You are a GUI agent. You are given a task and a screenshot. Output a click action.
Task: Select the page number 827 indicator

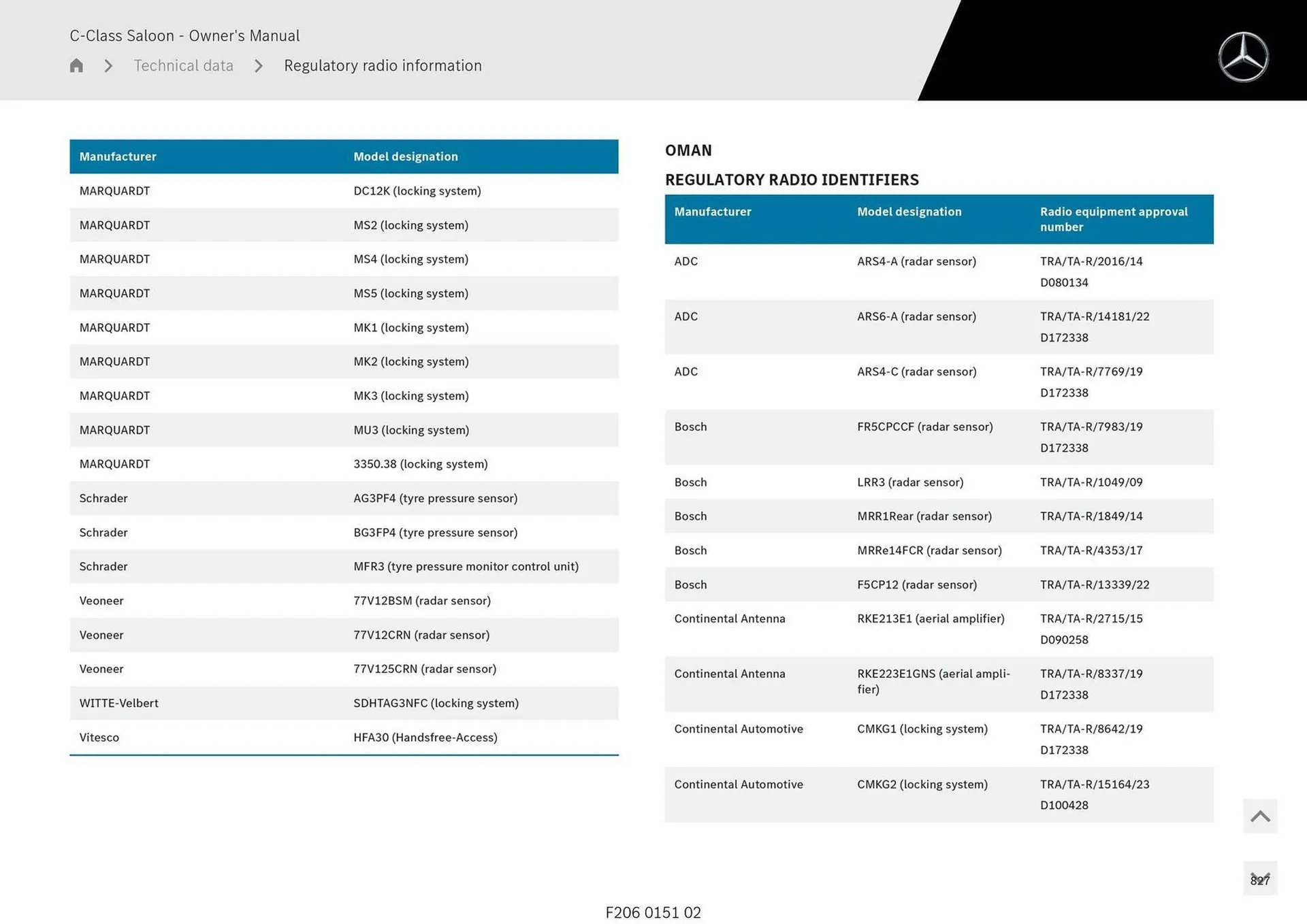pyautogui.click(x=1261, y=879)
